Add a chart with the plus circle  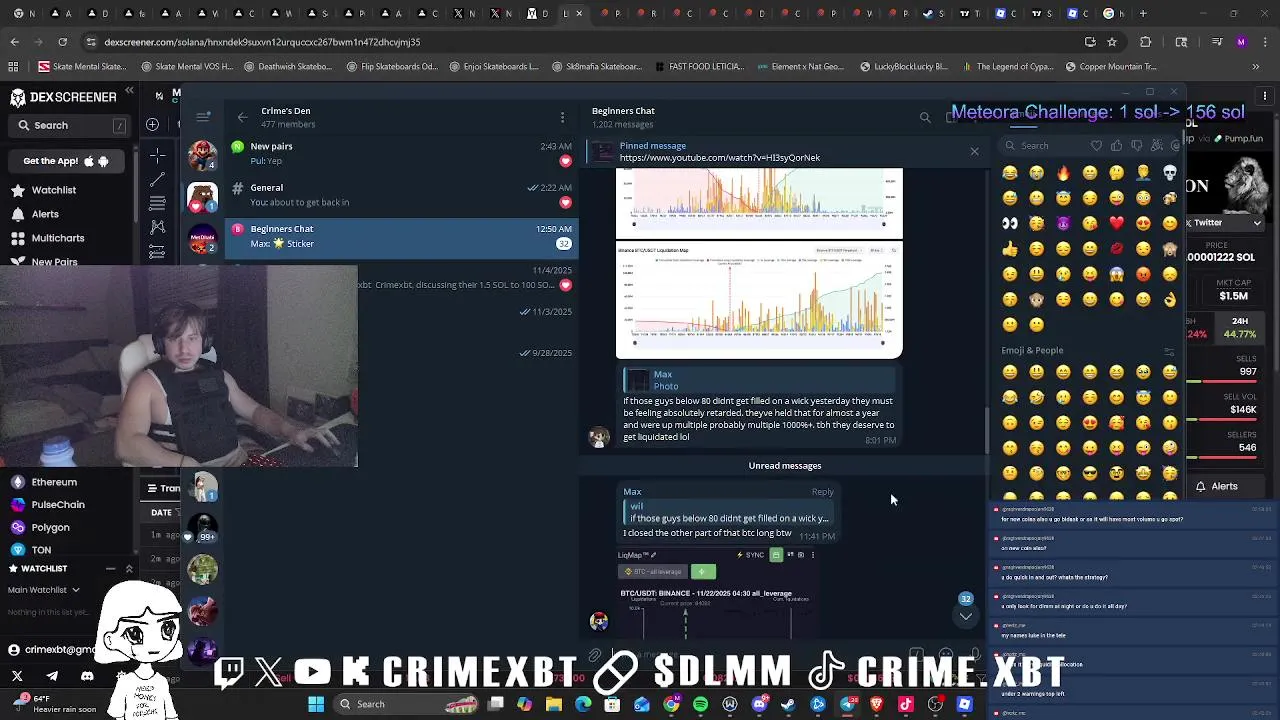point(152,124)
